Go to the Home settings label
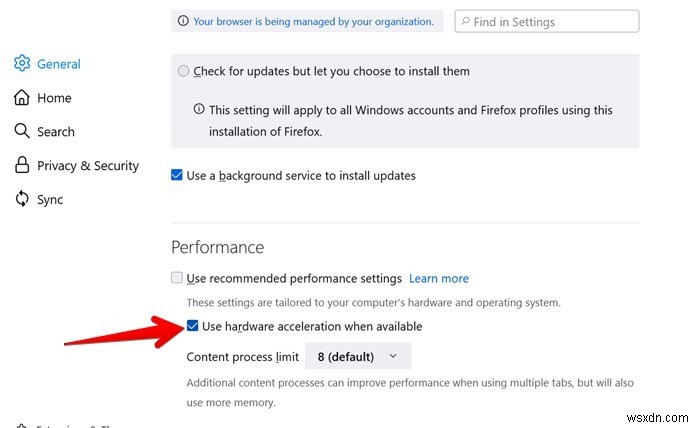This screenshot has width=700, height=428. pos(54,98)
